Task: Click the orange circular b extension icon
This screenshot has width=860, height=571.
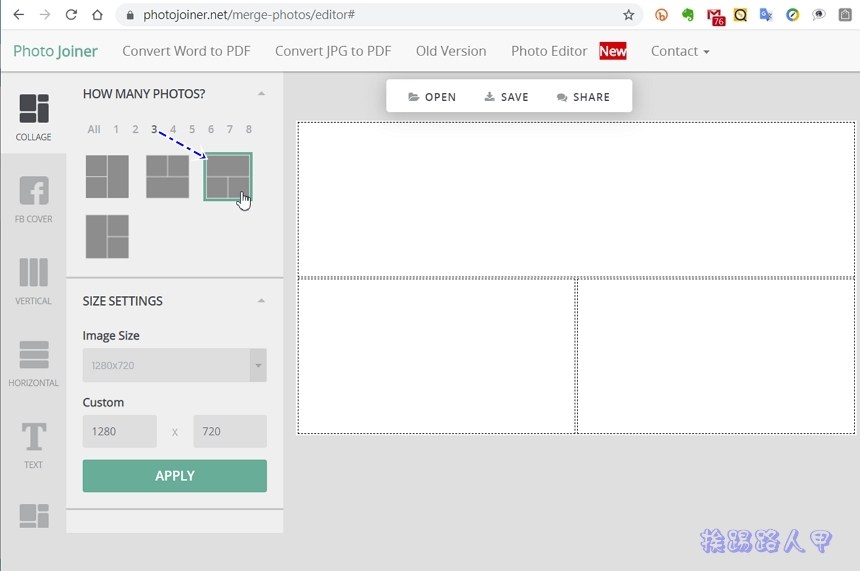Action: pyautogui.click(x=661, y=15)
